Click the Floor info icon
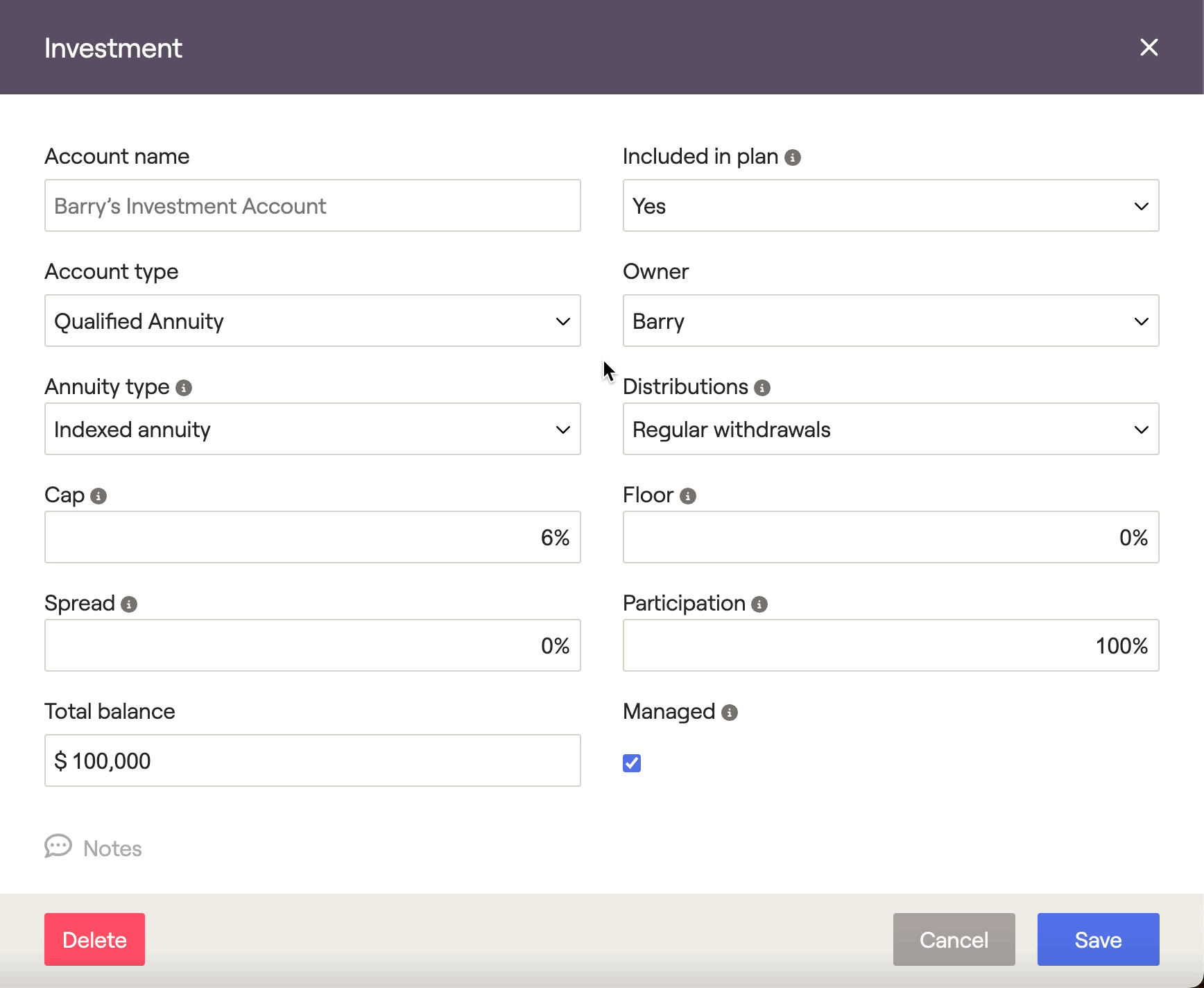The image size is (1204, 988). coord(688,496)
